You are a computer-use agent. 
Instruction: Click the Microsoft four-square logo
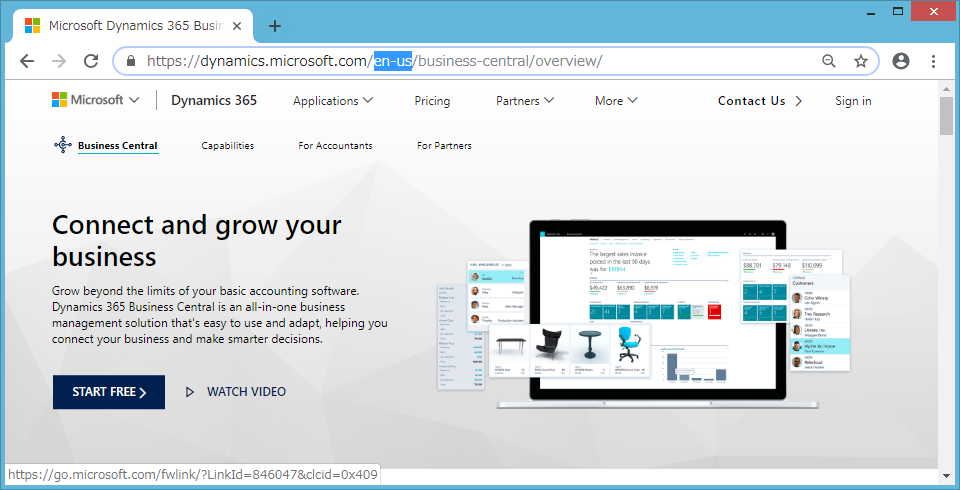pos(59,100)
